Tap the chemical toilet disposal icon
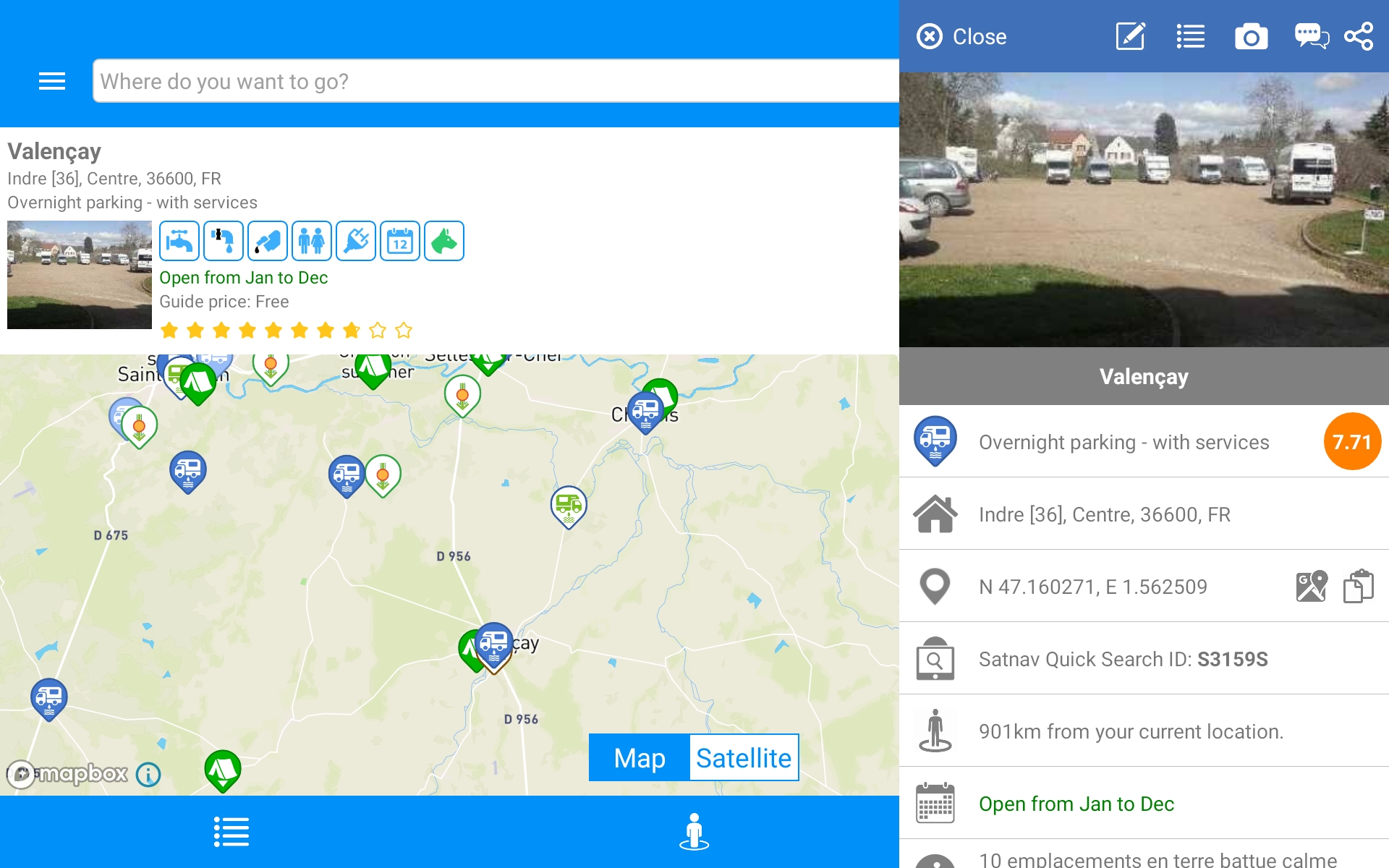1389x868 pixels. click(268, 241)
